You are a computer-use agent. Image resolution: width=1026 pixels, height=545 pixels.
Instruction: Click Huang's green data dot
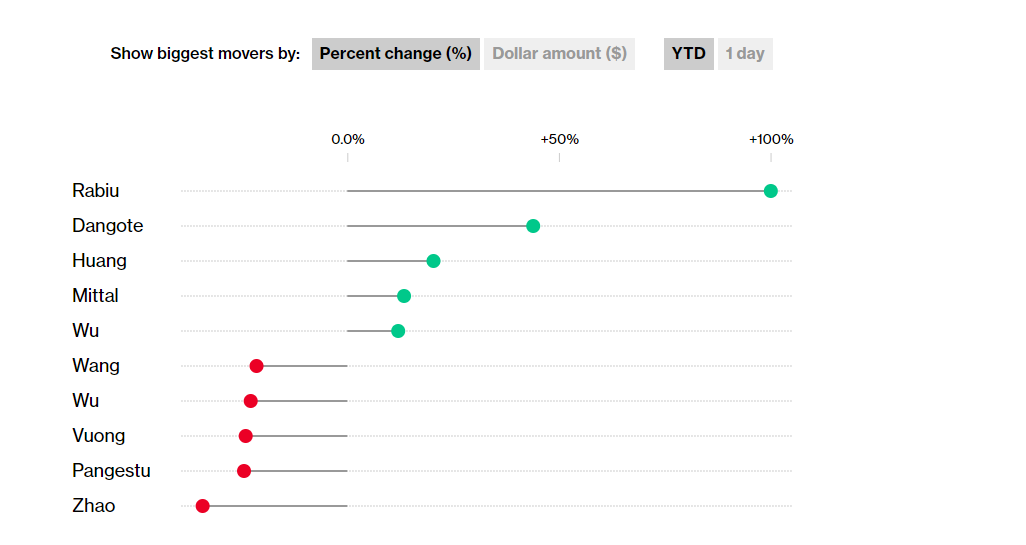click(x=433, y=261)
